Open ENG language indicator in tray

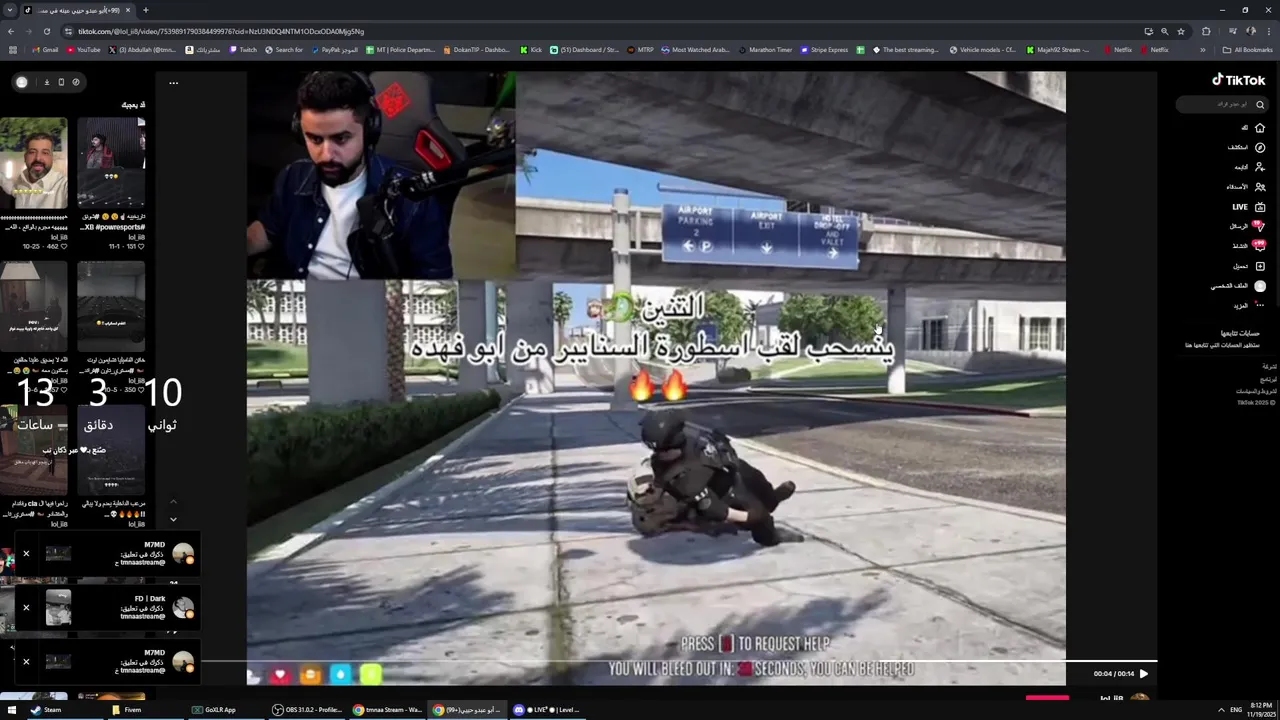pyautogui.click(x=1236, y=710)
